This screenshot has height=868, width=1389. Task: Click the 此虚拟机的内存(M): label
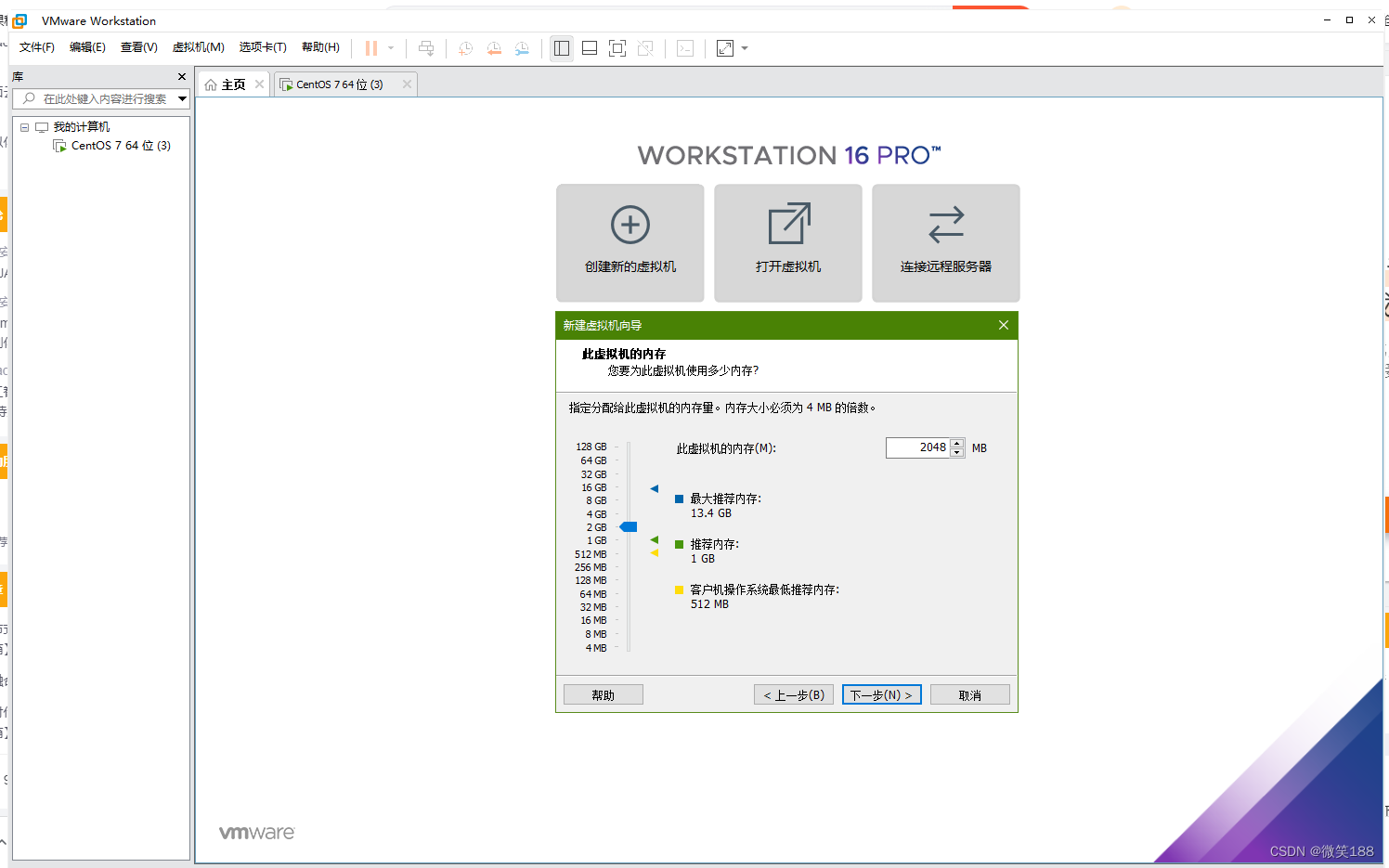(726, 448)
